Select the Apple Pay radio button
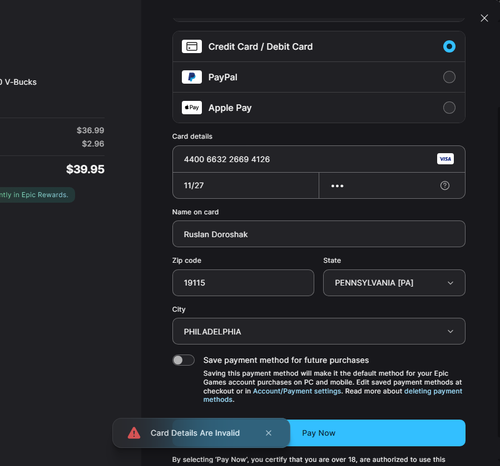Screen dimensions: 500x466 tap(449, 108)
